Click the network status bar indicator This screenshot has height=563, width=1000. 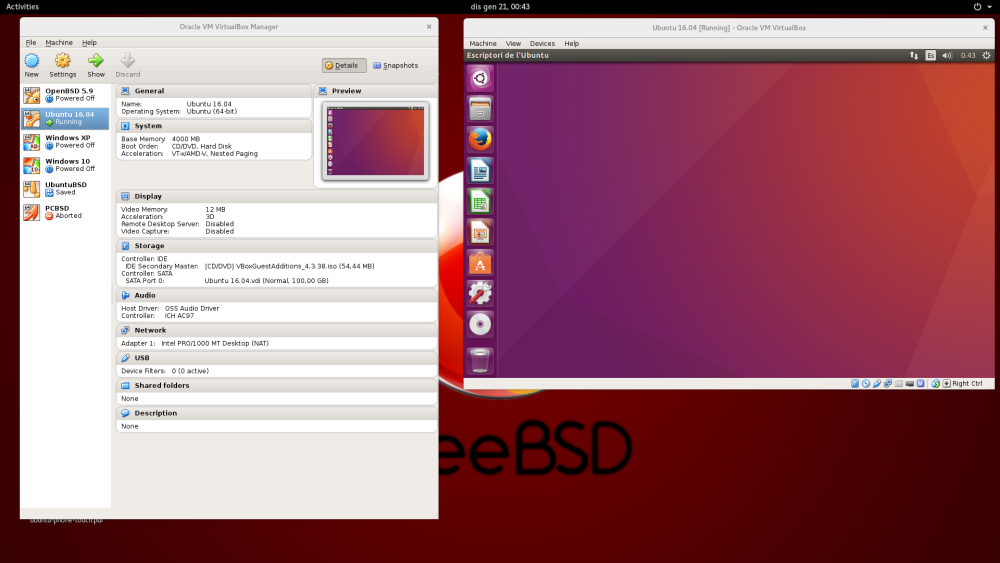888,384
